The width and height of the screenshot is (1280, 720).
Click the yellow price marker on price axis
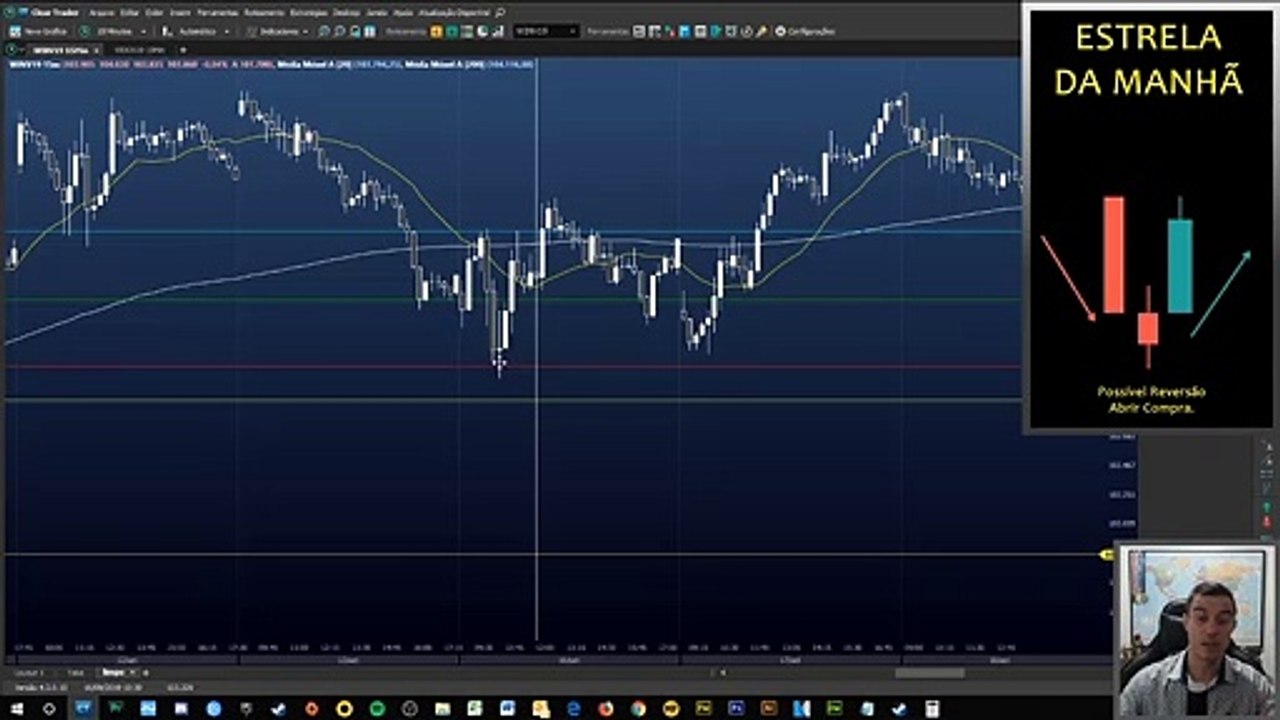pos(1107,554)
